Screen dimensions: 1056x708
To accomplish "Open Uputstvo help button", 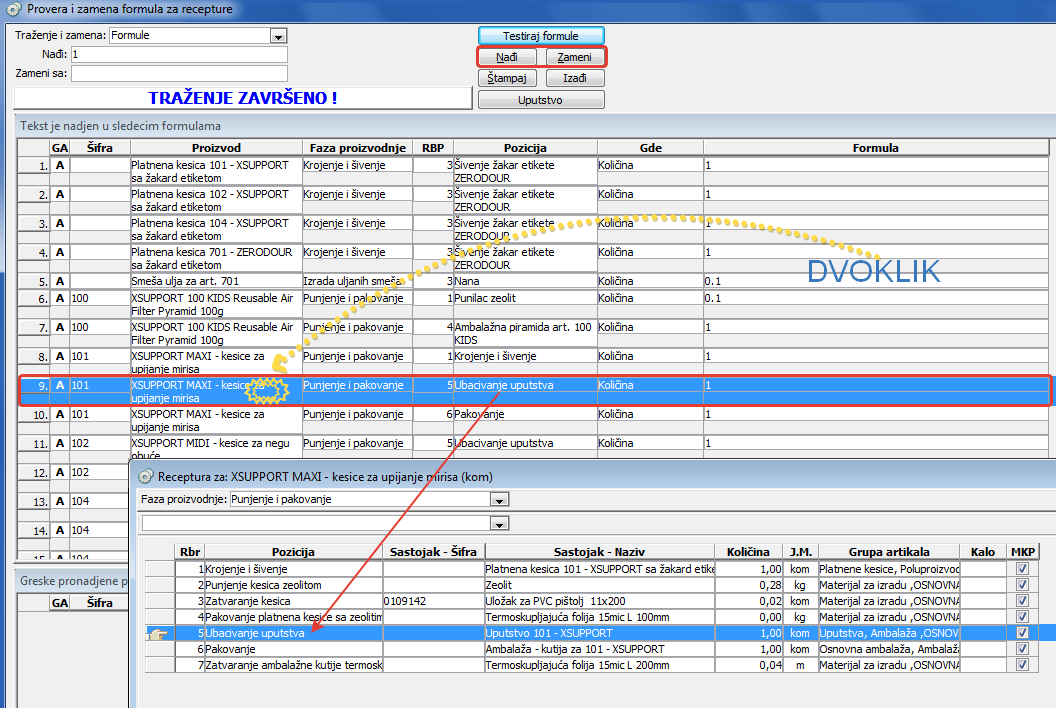I will (541, 100).
